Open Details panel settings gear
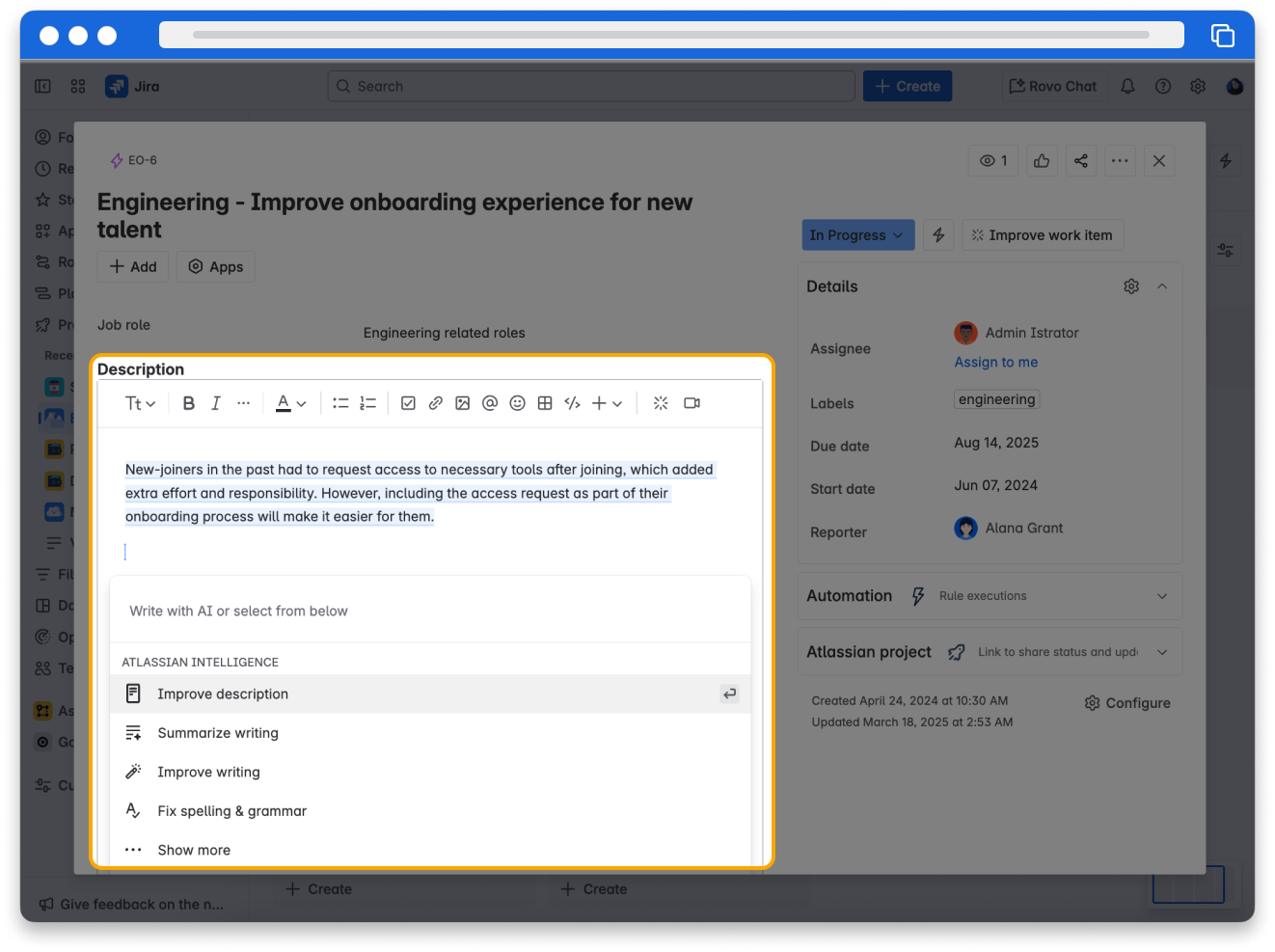 coord(1131,286)
